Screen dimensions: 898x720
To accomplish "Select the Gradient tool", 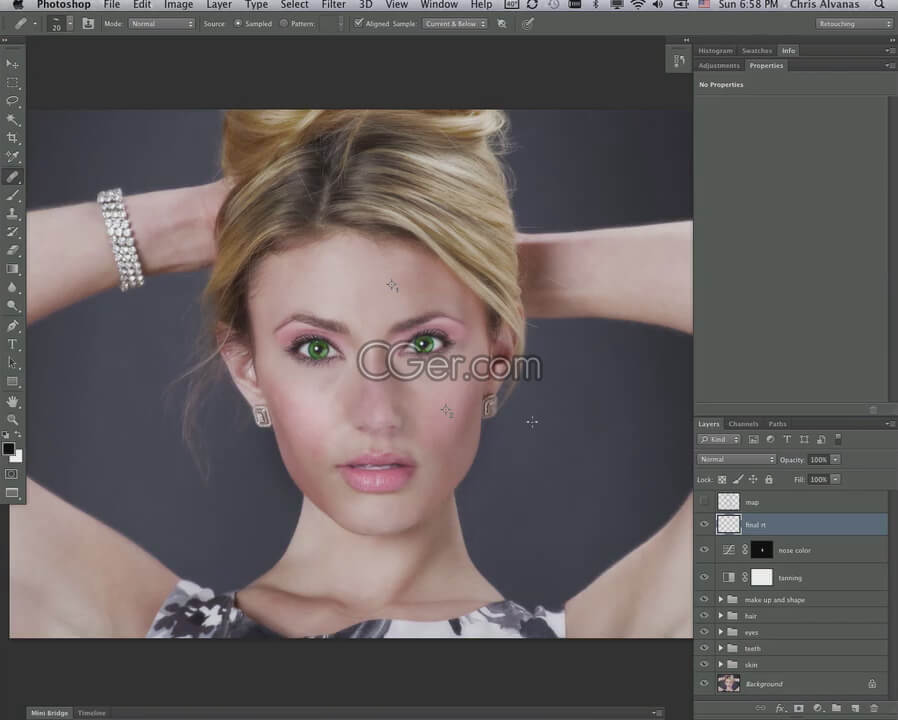I will pos(12,269).
